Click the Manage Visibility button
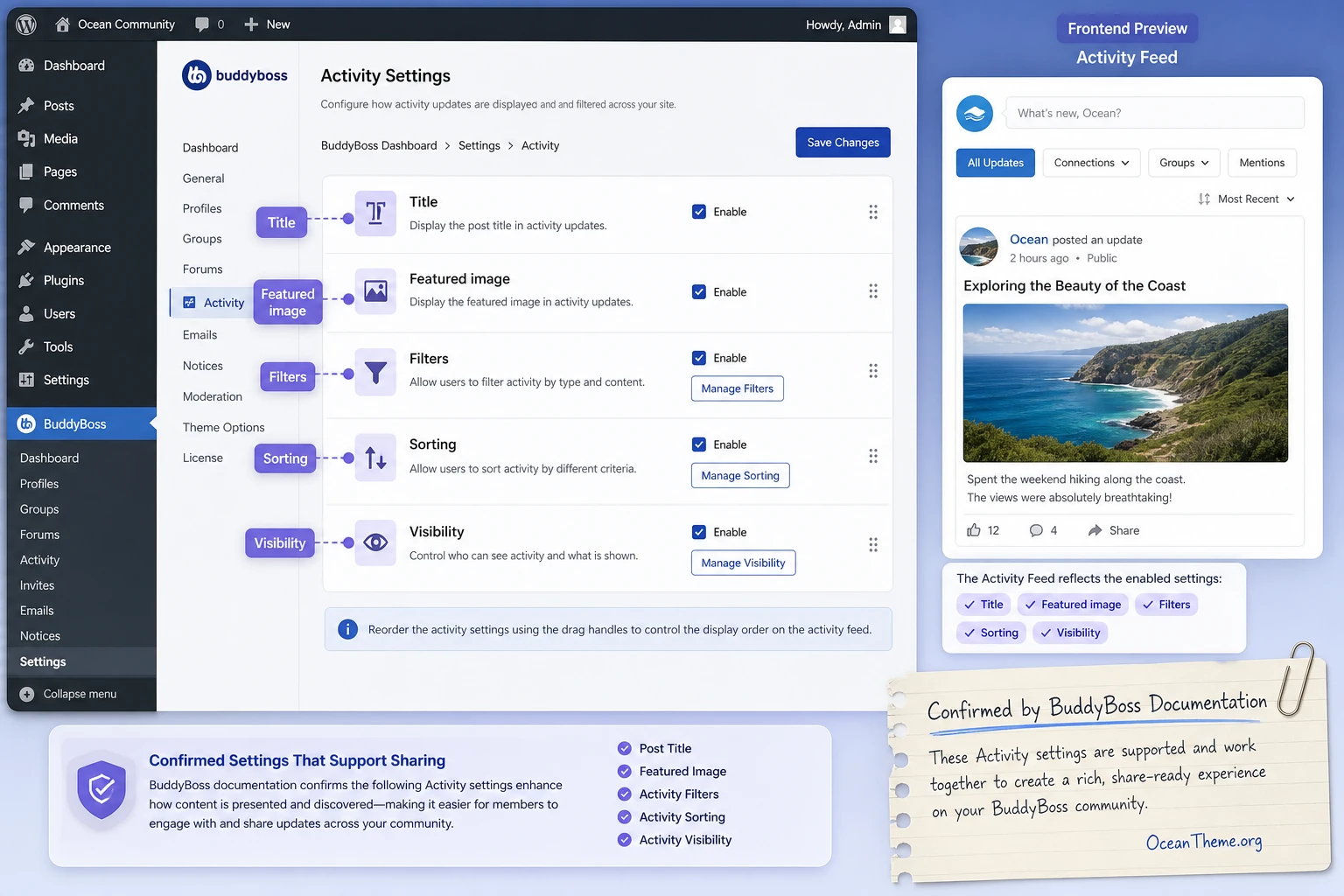Image resolution: width=1344 pixels, height=896 pixels. point(743,563)
